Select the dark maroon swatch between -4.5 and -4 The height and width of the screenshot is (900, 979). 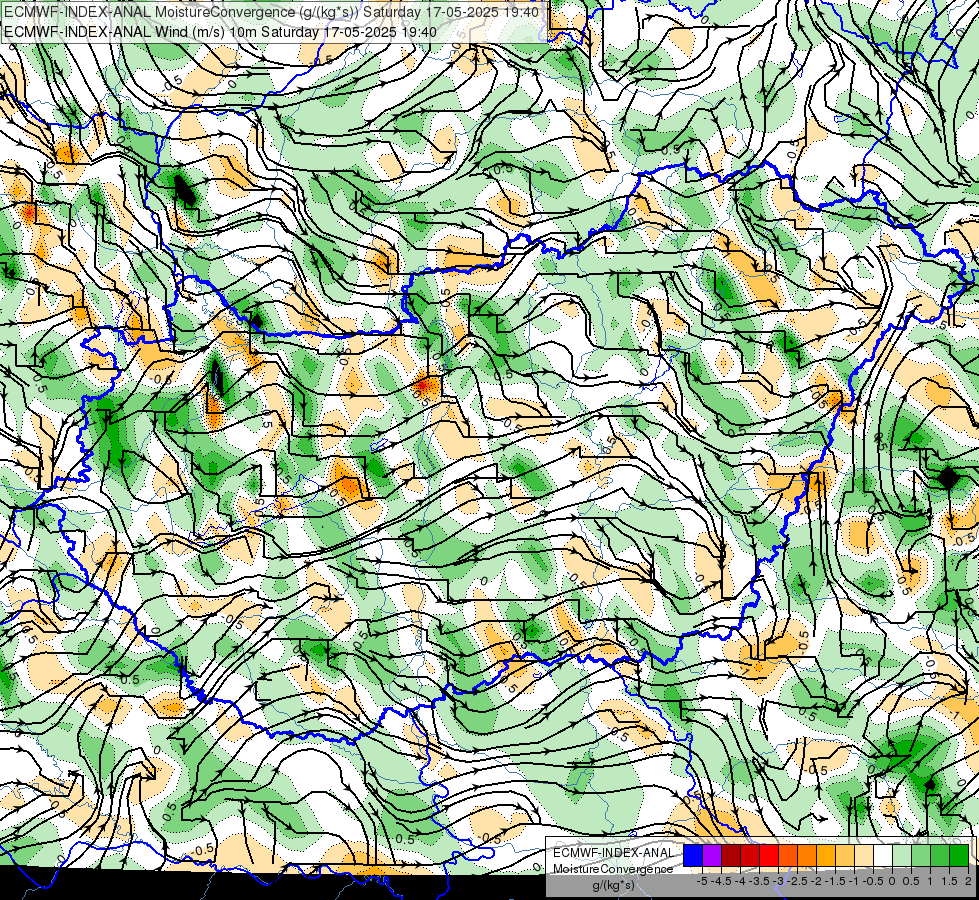(x=731, y=856)
